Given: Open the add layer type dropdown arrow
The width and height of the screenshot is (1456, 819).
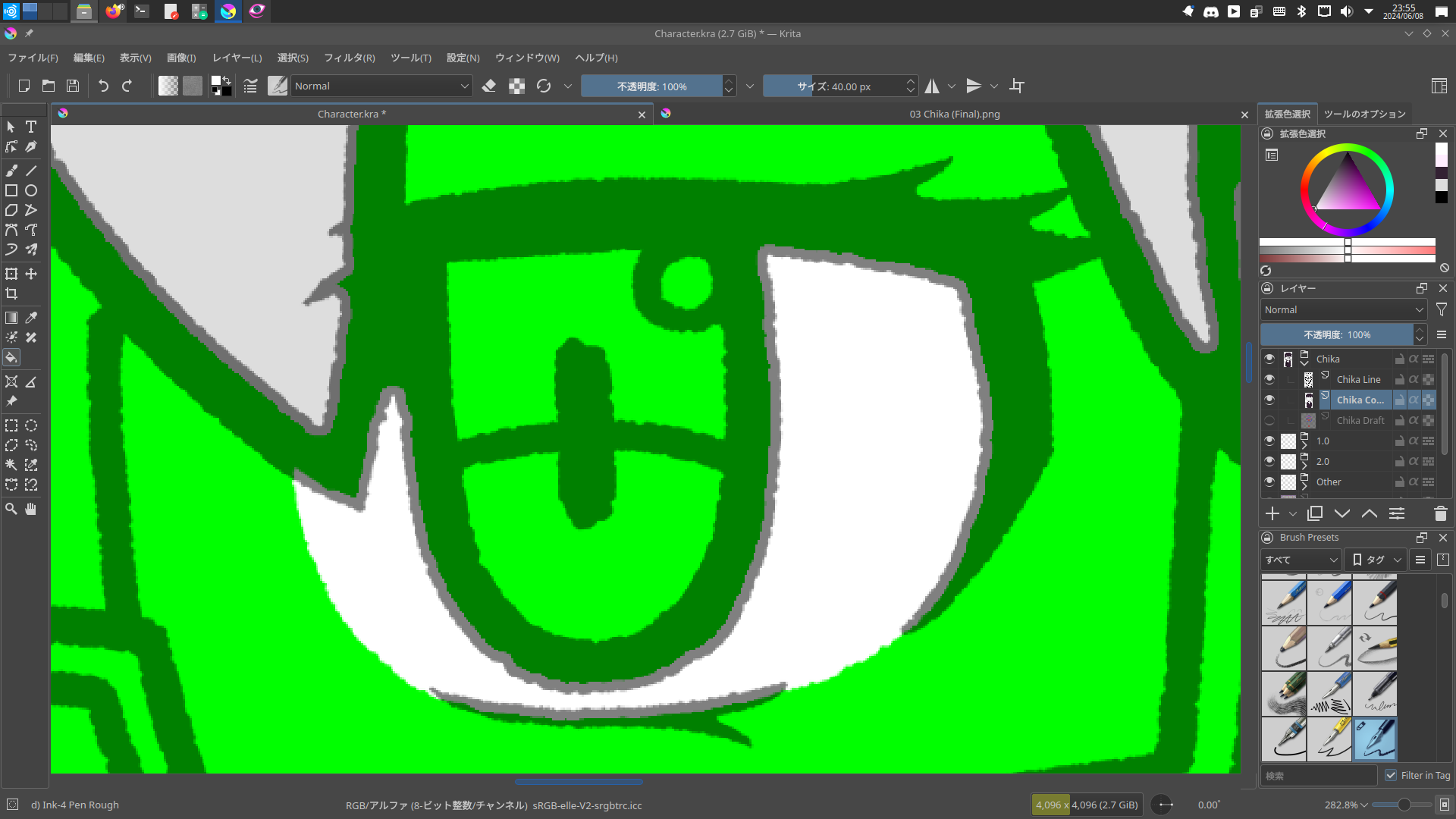Looking at the screenshot, I should click(1293, 514).
